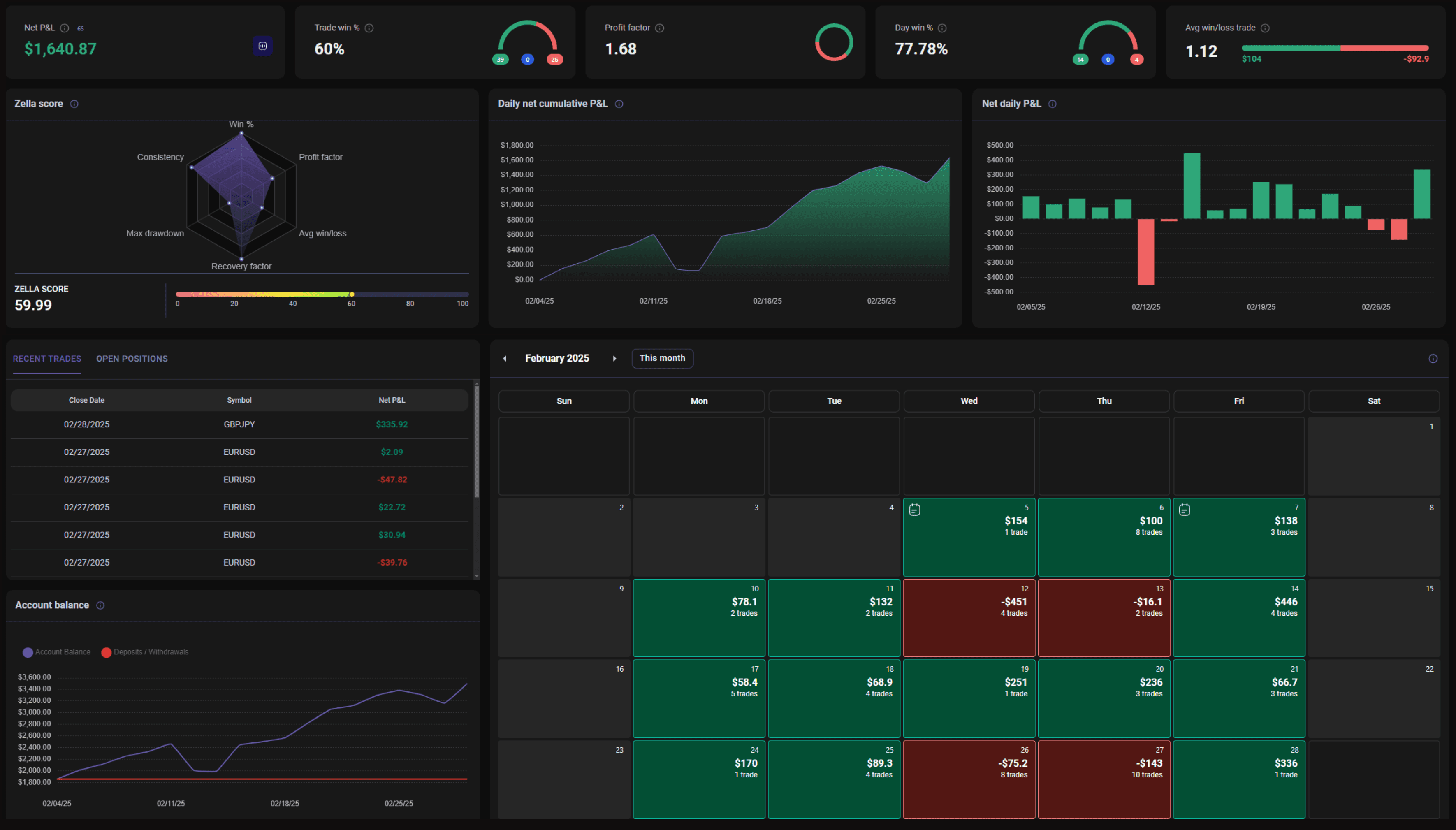The image size is (1456, 830).
Task: Open February 12 calendar day showing -$451
Action: (x=969, y=618)
